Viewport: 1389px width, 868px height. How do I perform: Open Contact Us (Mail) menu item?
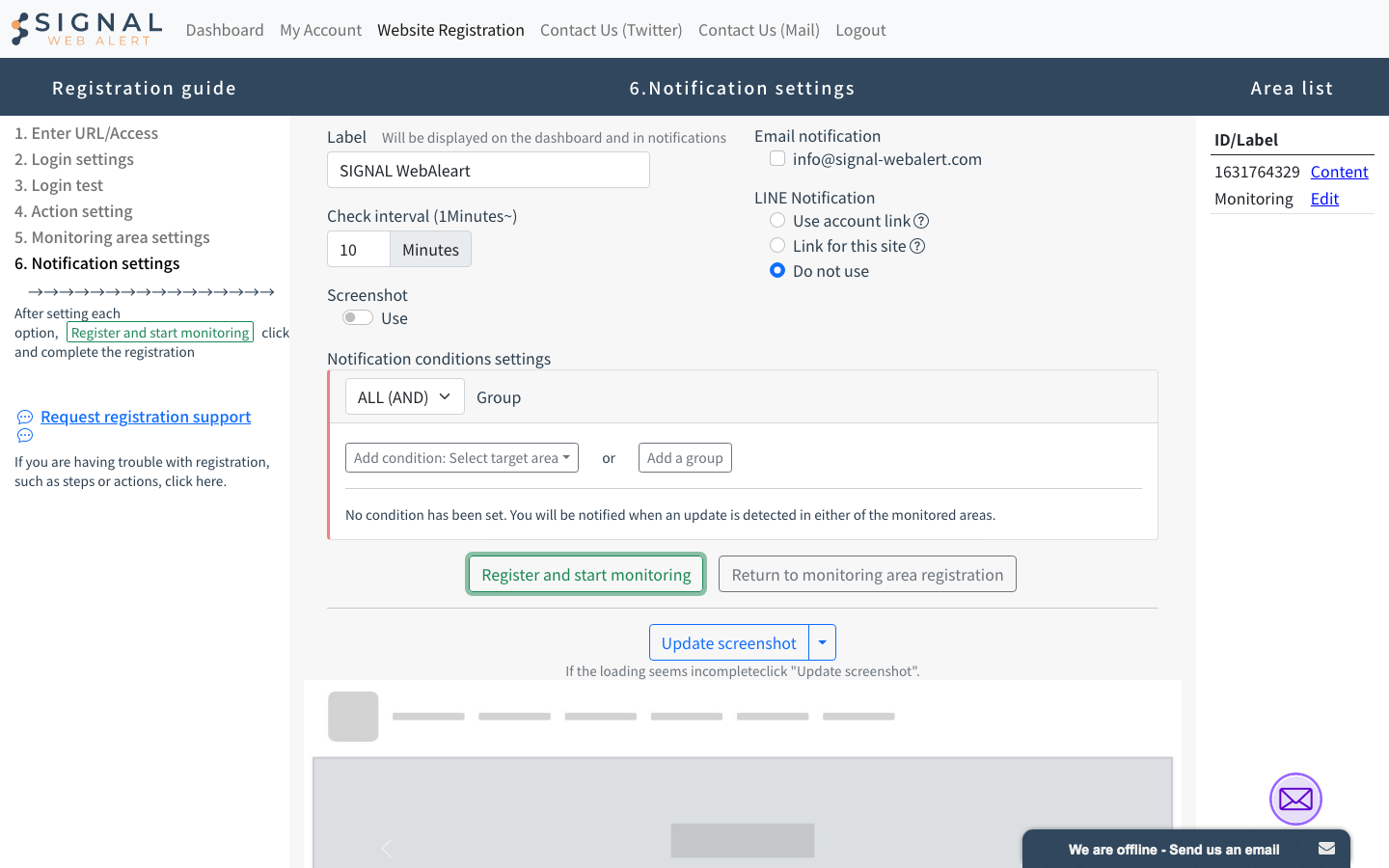759,30
